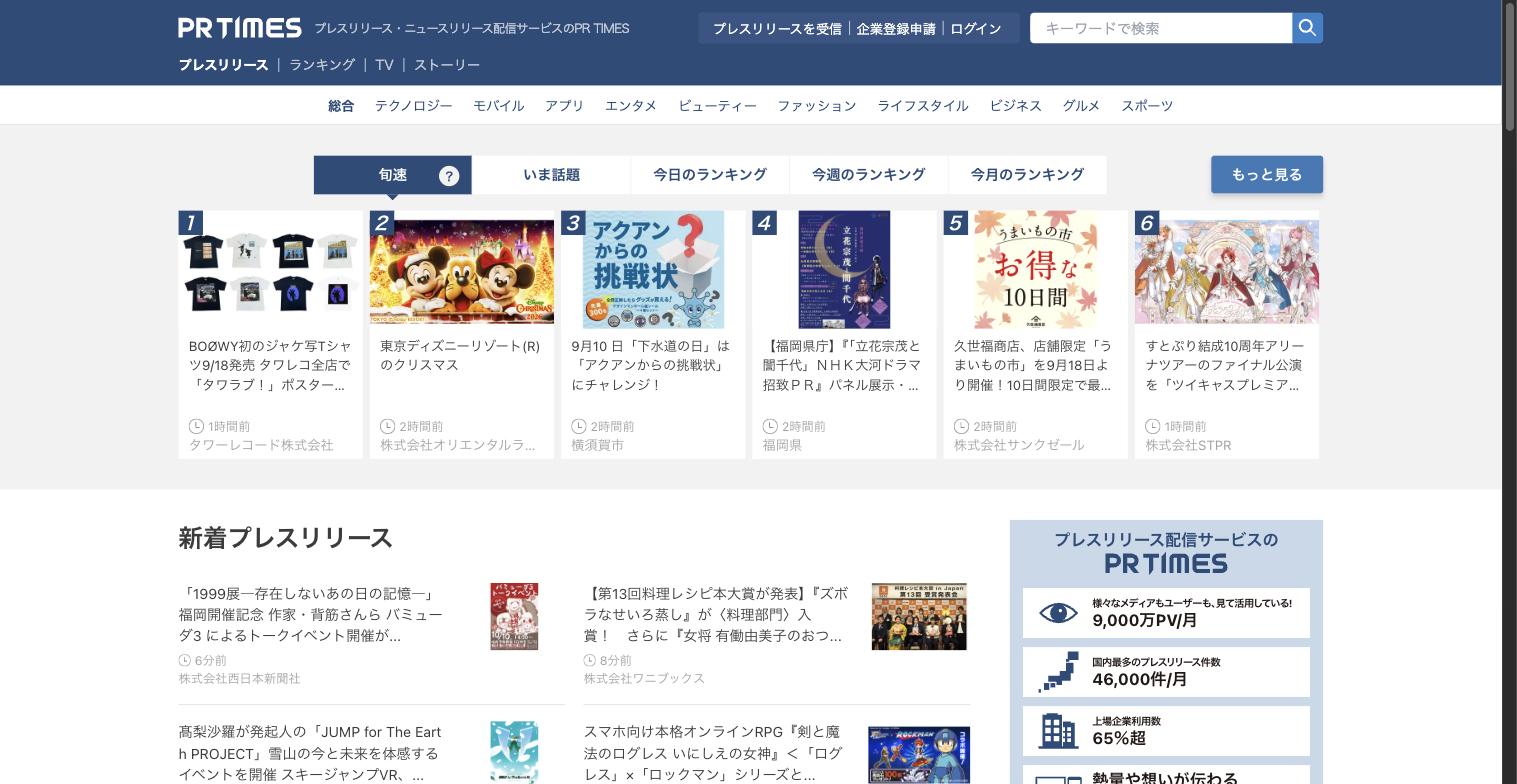1517x784 pixels.
Task: Click the clock icon by 6分前
Action: click(x=185, y=660)
